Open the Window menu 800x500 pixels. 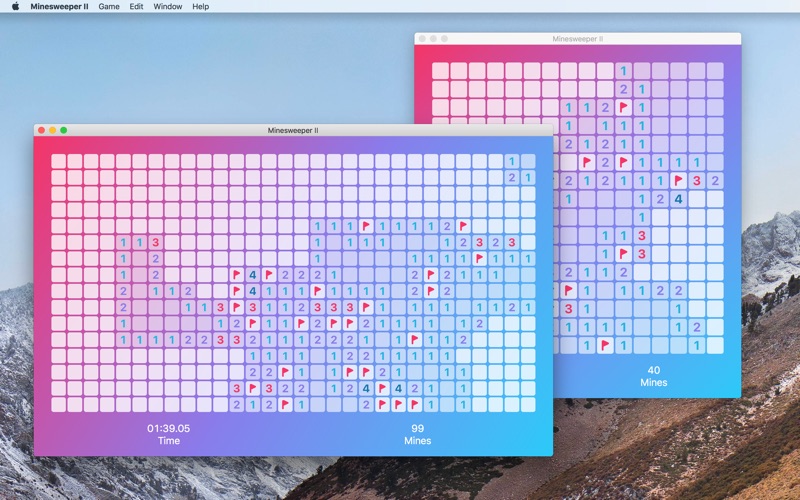coord(168,7)
